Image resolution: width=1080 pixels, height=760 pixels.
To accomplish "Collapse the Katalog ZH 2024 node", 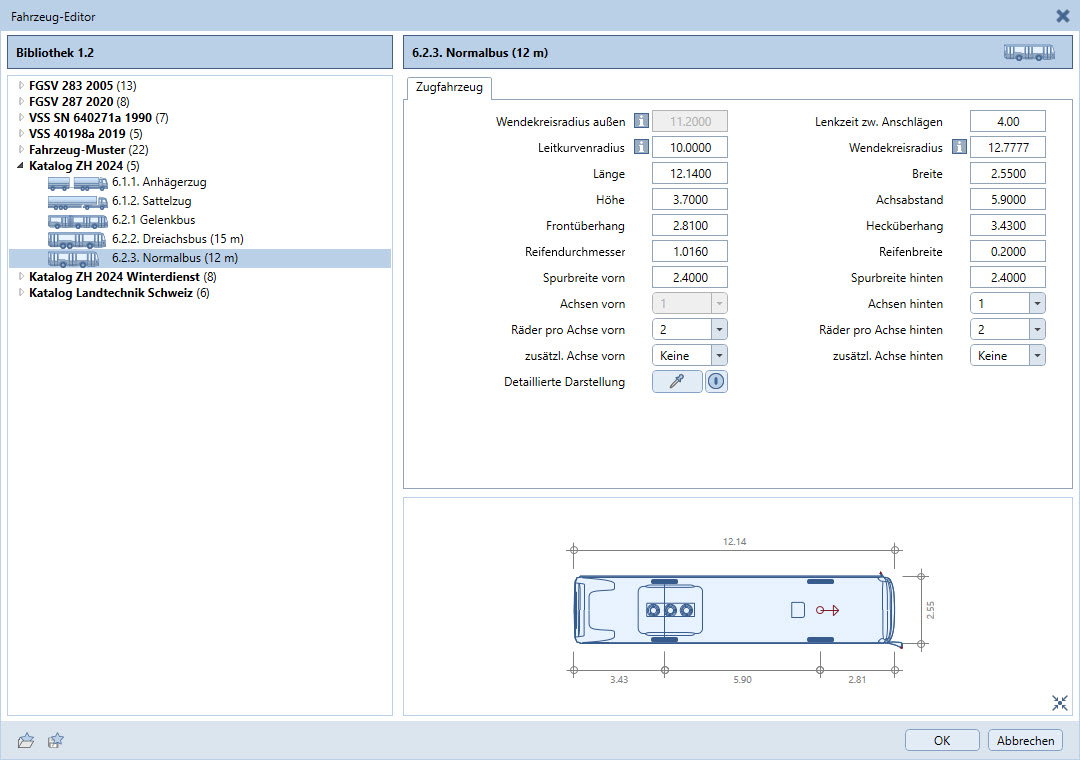I will tap(21, 166).
